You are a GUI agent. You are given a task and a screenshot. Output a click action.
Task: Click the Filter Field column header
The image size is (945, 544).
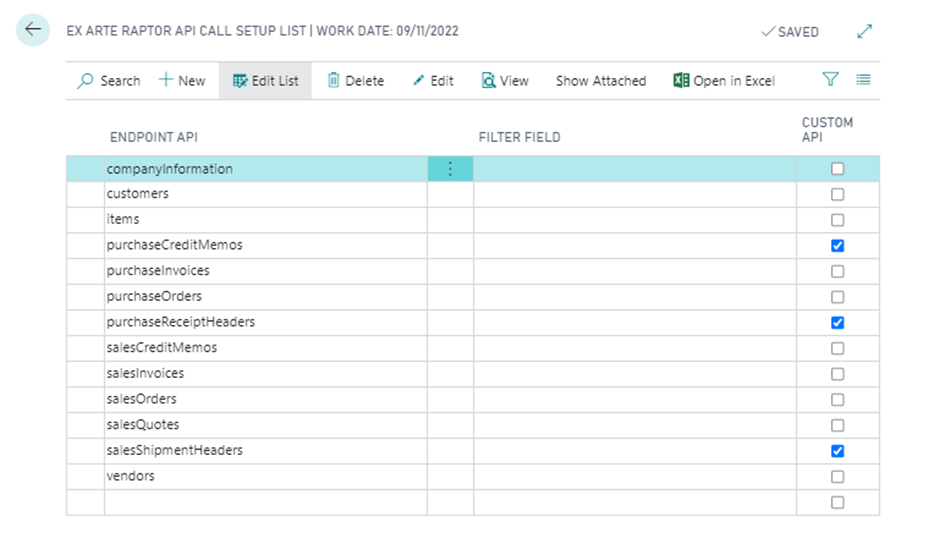[x=519, y=137]
